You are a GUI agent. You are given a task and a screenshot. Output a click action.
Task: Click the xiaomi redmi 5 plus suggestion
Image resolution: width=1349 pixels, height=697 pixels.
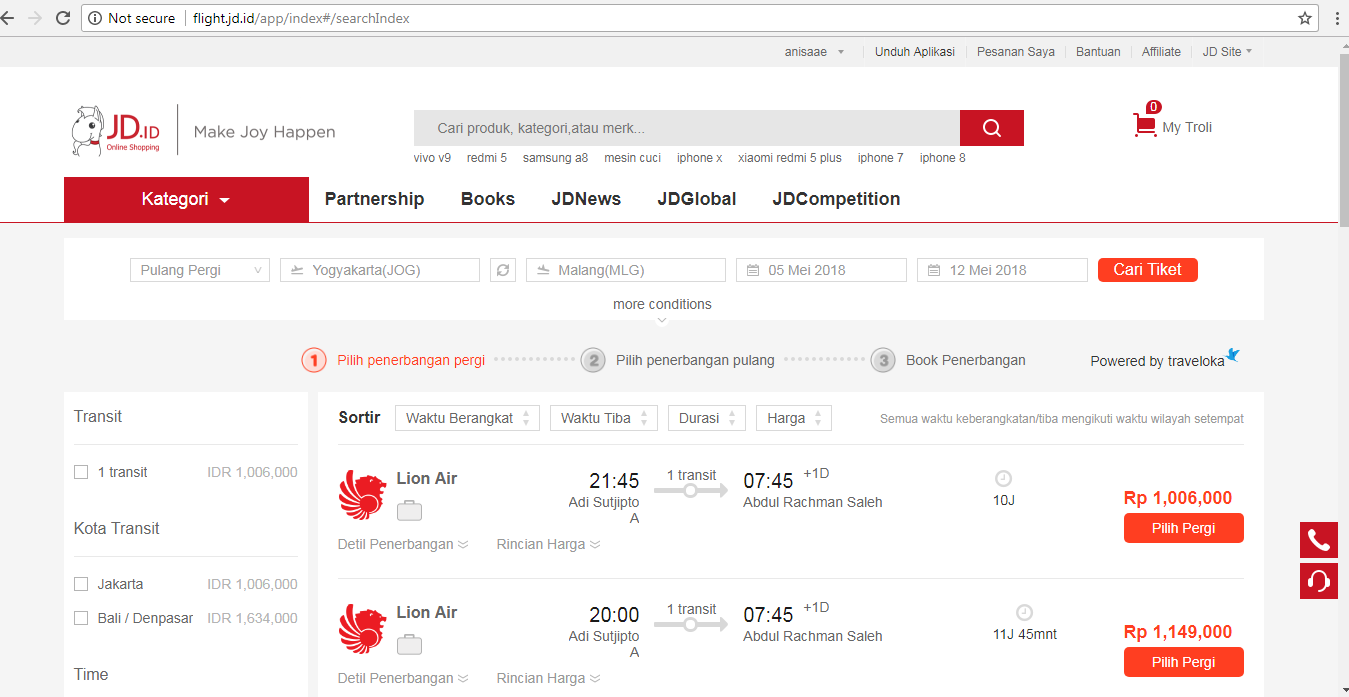pyautogui.click(x=790, y=158)
